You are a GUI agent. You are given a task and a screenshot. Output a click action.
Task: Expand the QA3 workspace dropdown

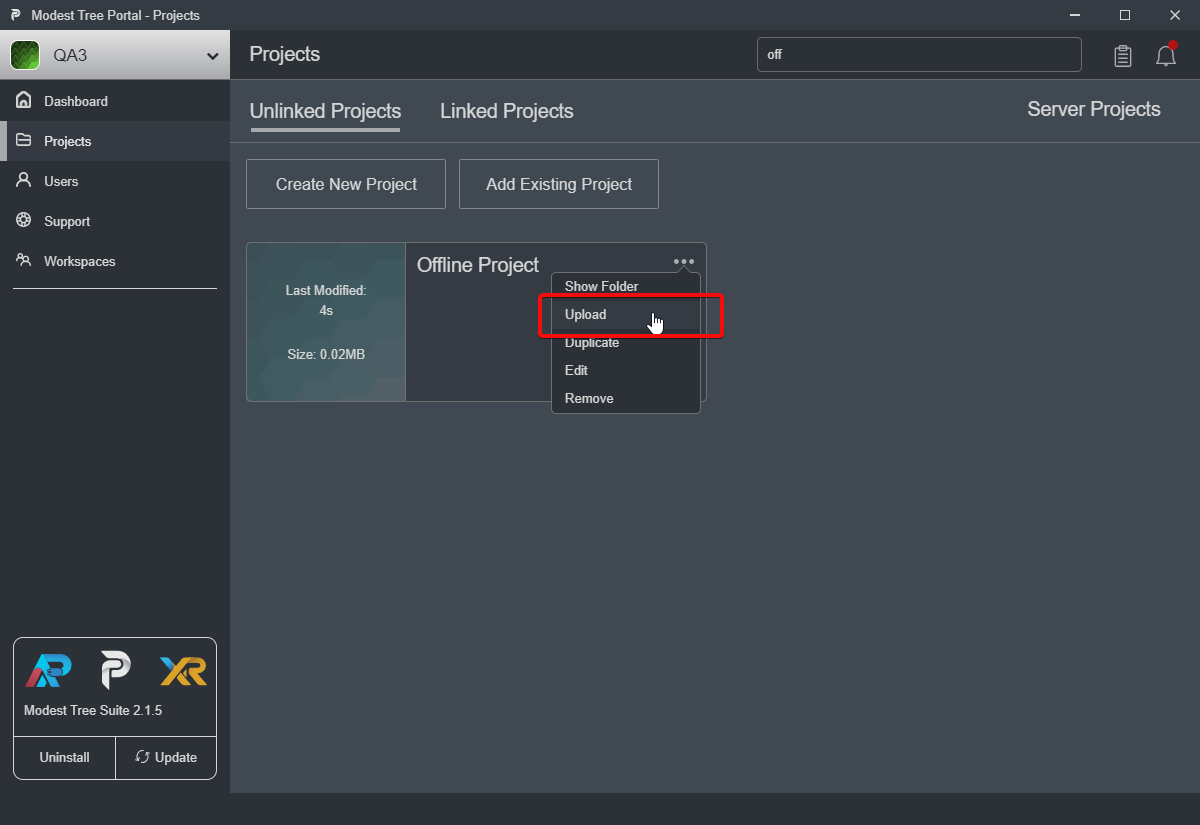[x=212, y=56]
